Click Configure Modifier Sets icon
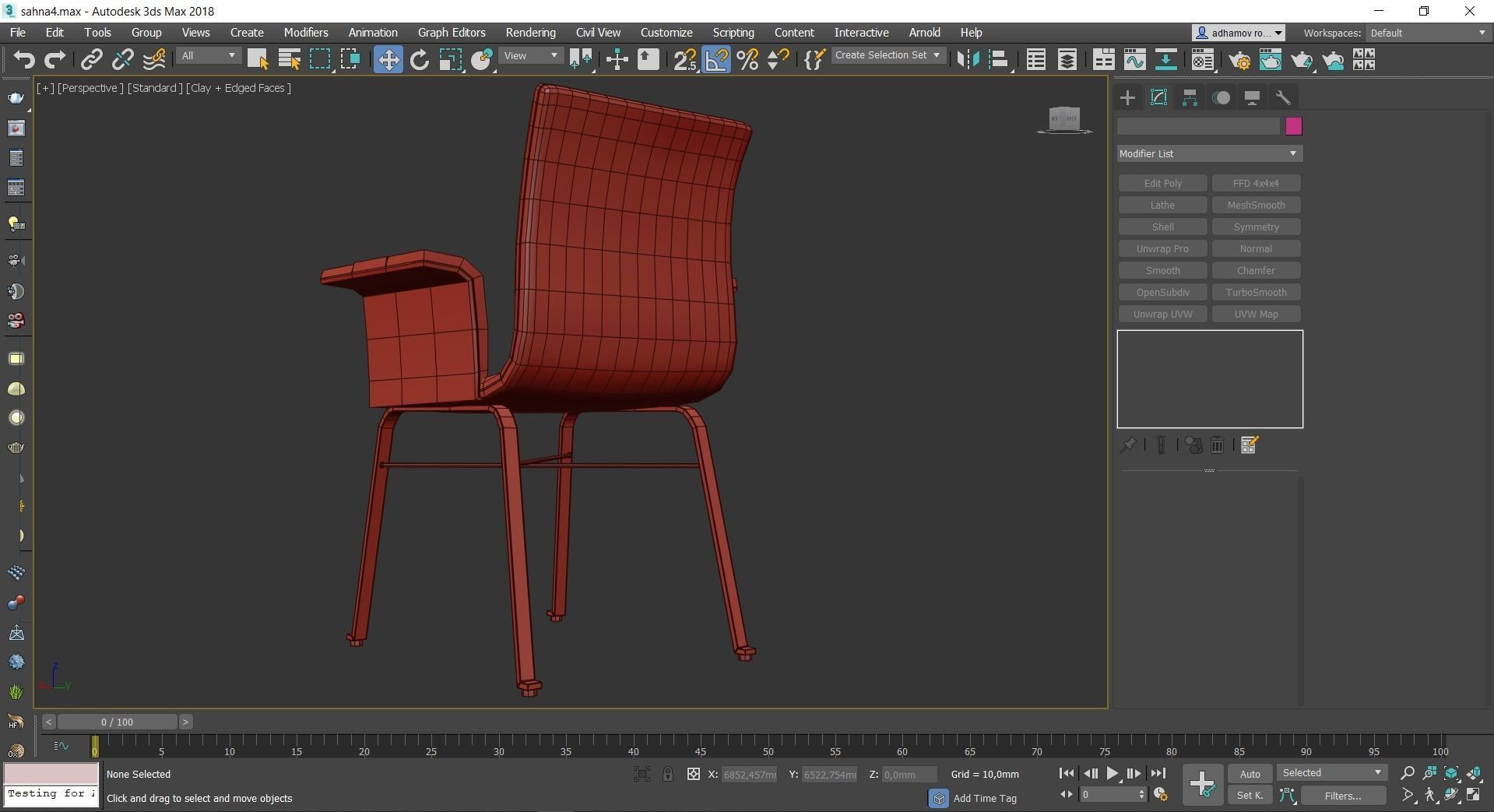This screenshot has height=812, width=1494. [x=1250, y=445]
